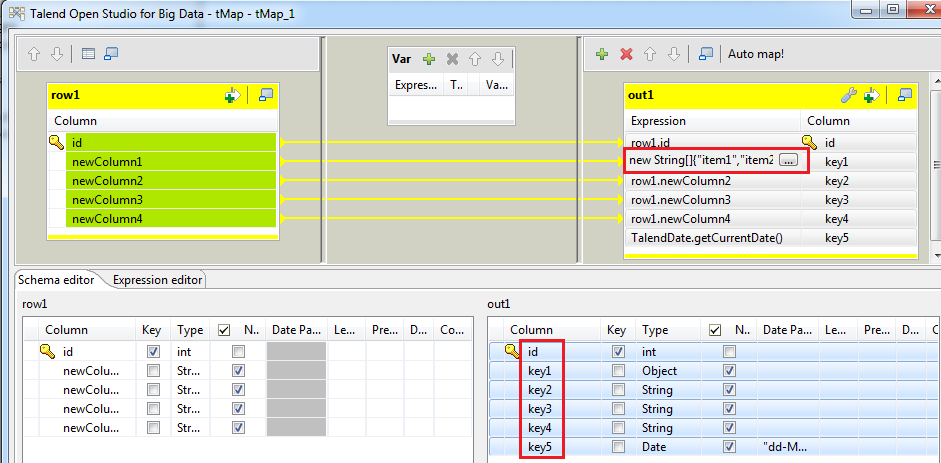Toggle Key checkbox for key1 in out1 schema
Image resolution: width=941 pixels, height=463 pixels.
[617, 371]
